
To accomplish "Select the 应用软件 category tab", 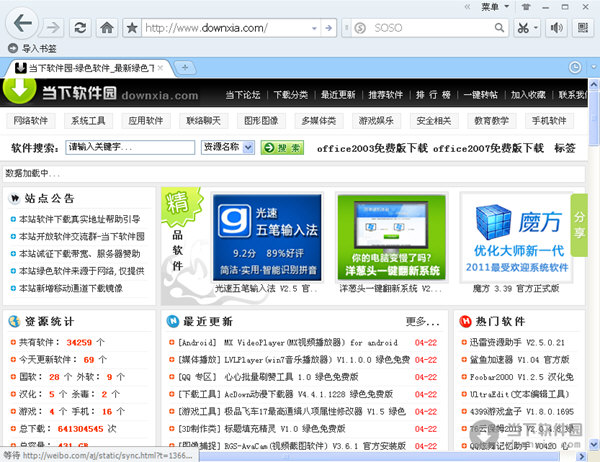I will point(145,121).
